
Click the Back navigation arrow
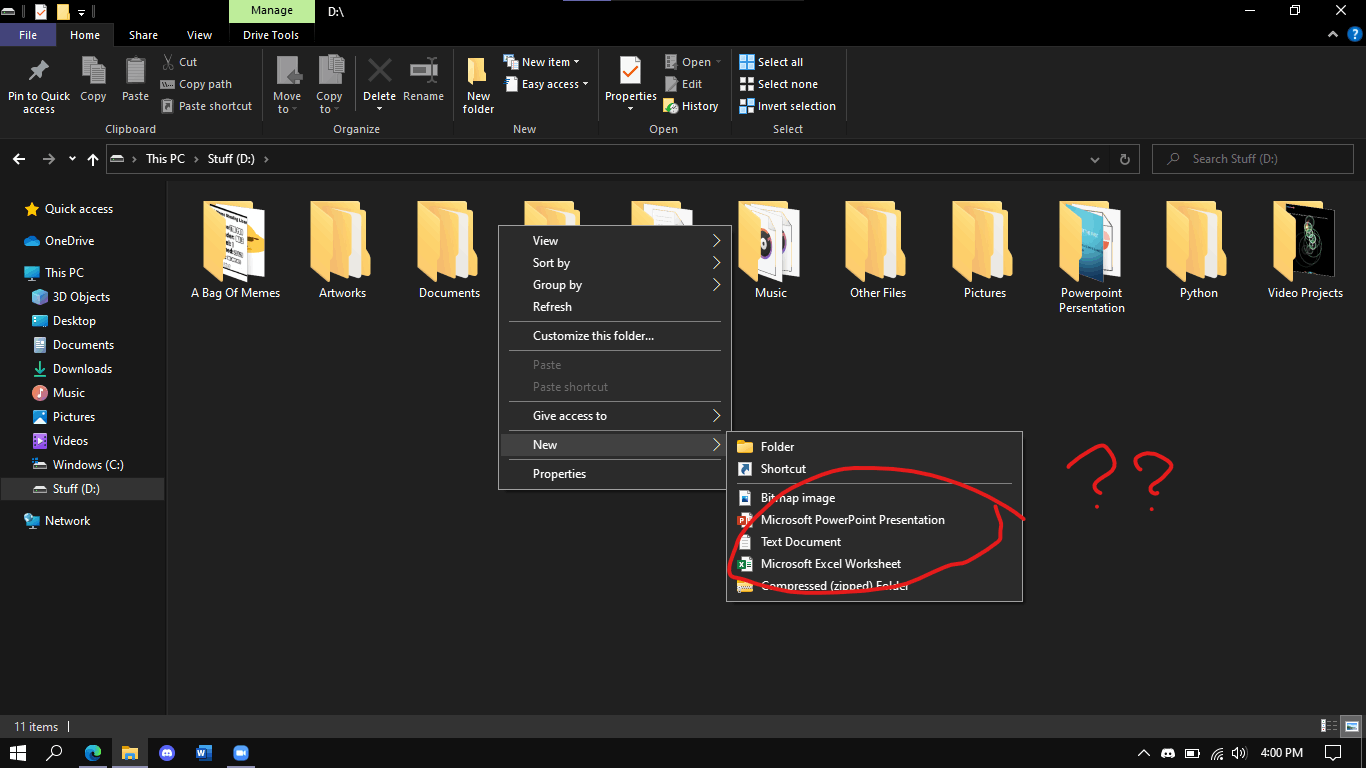point(19,159)
